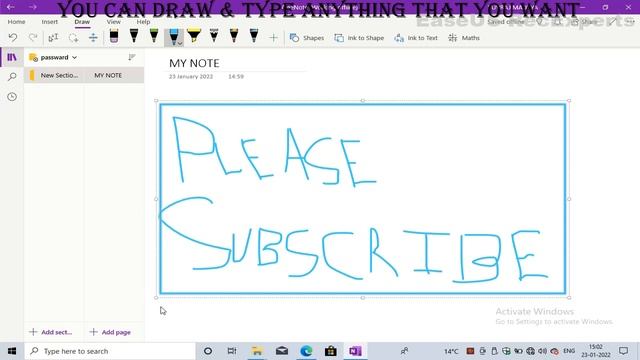Switch to the Home tab

(16, 22)
